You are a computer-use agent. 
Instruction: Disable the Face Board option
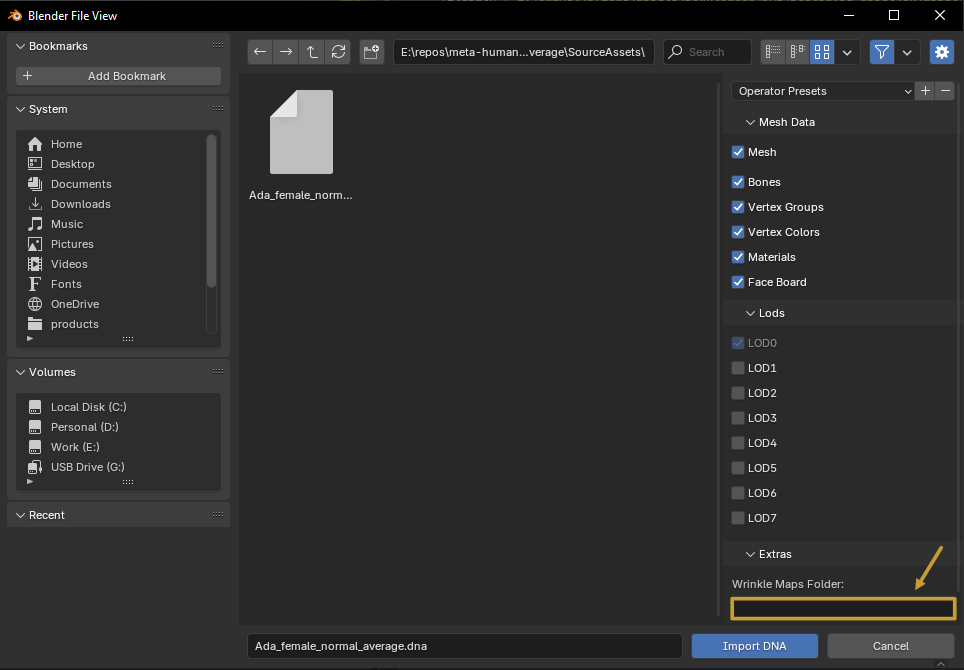pos(739,282)
